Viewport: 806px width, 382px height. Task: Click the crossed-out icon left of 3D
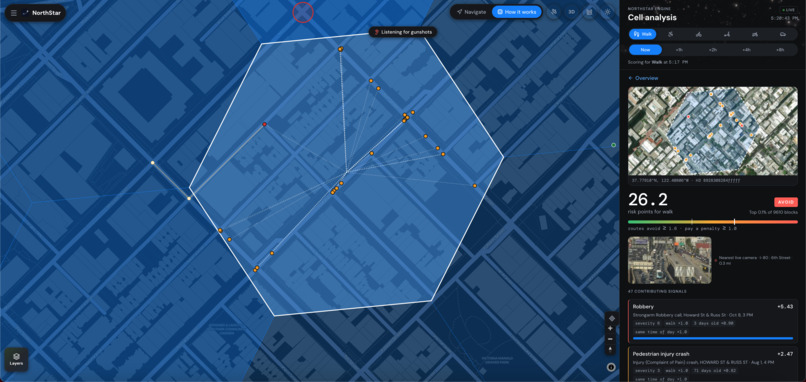click(554, 12)
